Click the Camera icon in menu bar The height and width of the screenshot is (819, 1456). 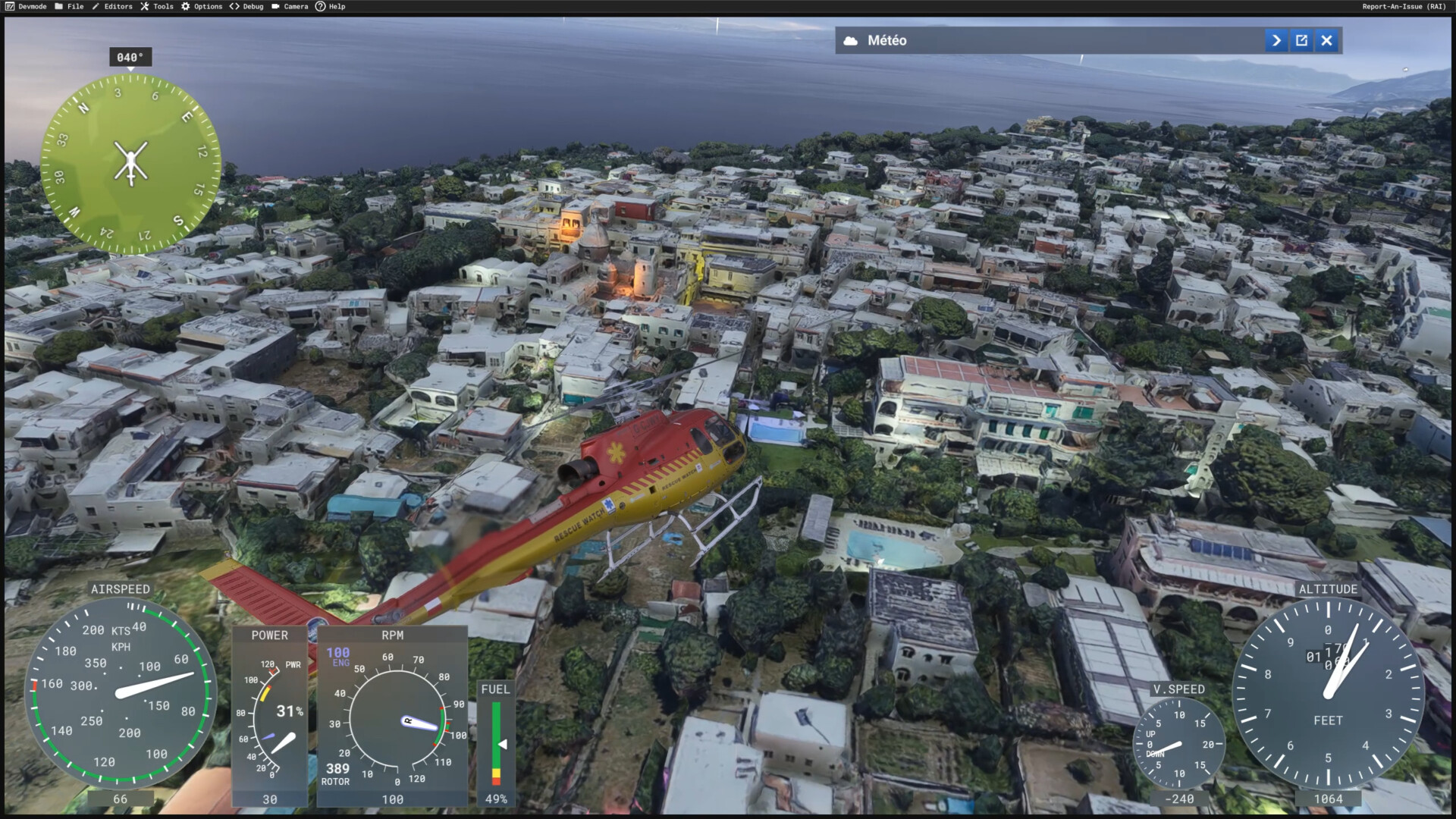(x=276, y=6)
